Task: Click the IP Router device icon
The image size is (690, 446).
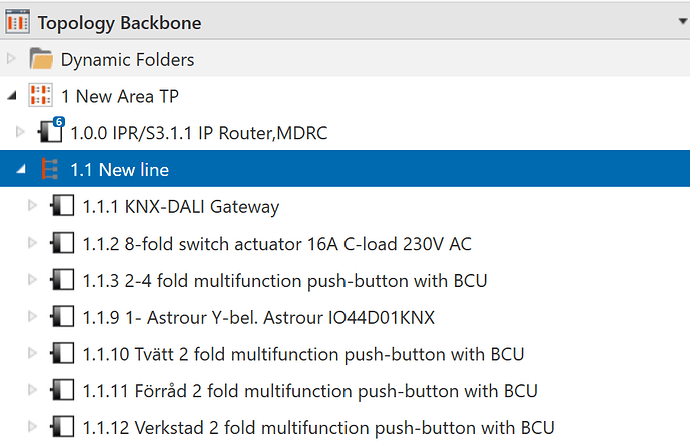Action: (51, 132)
